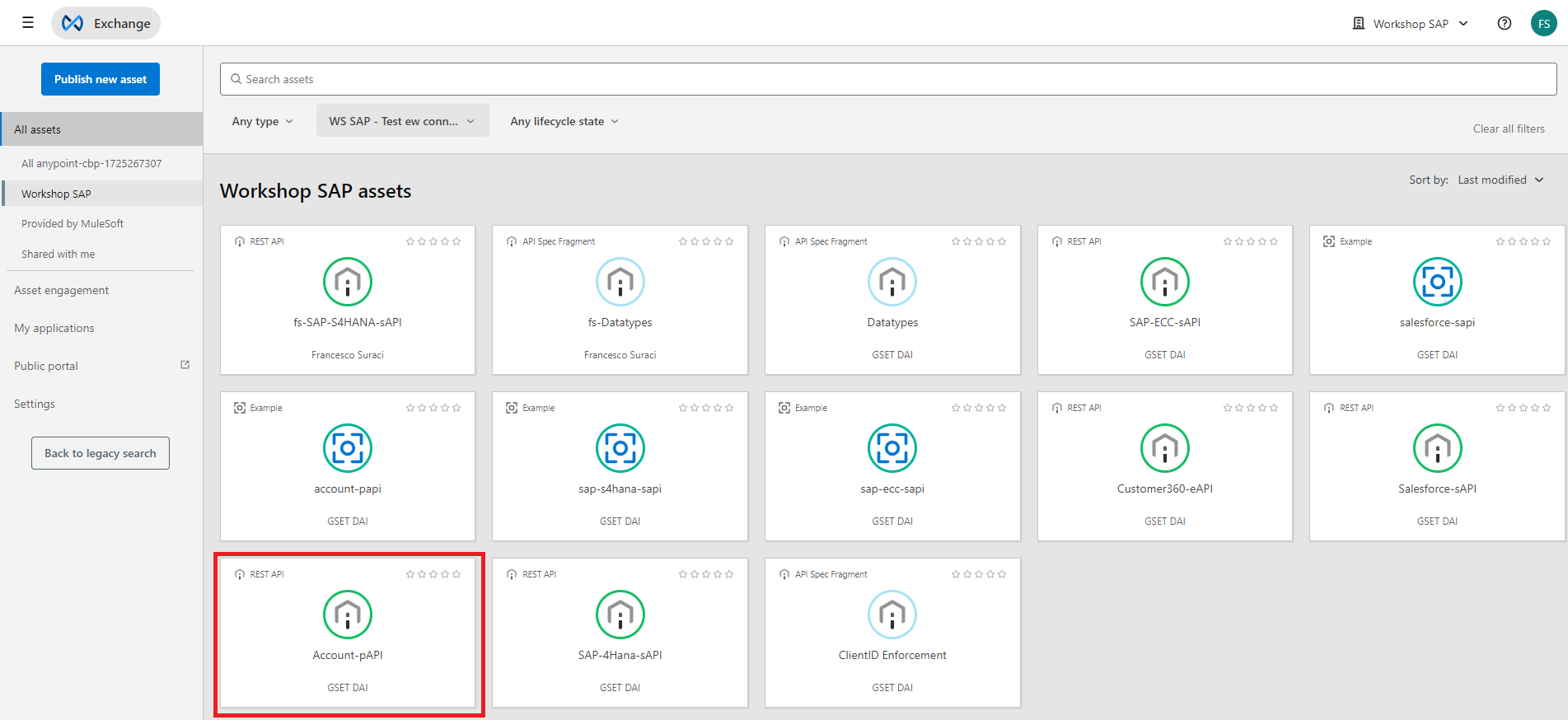Click the external link icon beside Public portal
Screen dimensions: 1568x720
(185, 365)
